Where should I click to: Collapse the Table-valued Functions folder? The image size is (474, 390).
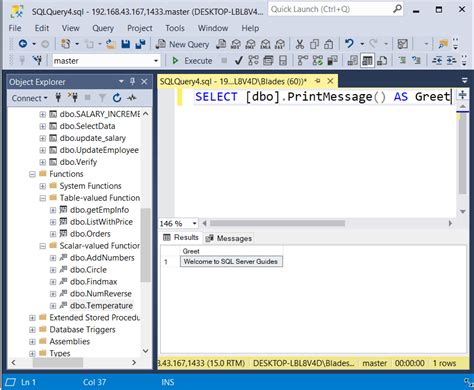pos(43,198)
